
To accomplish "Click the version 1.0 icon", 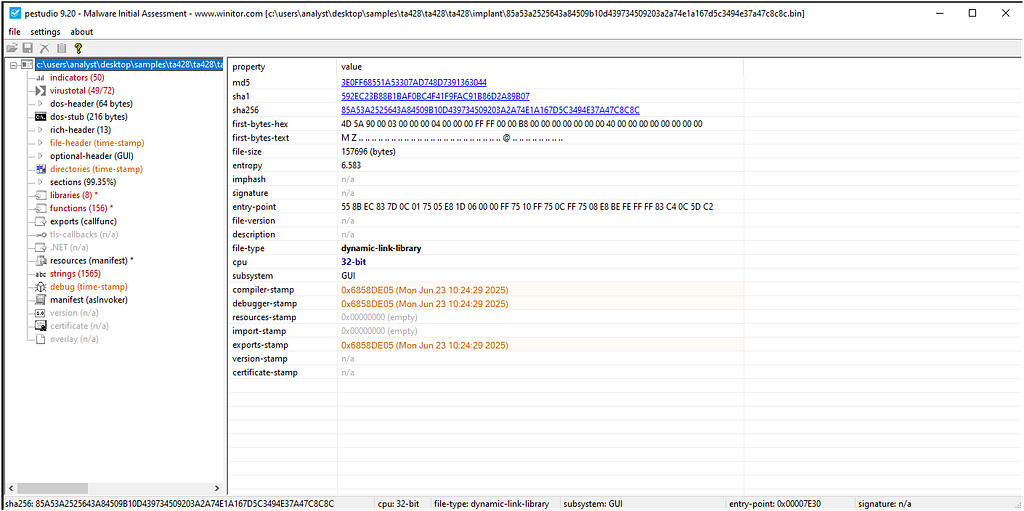I will pyautogui.click(x=40, y=313).
